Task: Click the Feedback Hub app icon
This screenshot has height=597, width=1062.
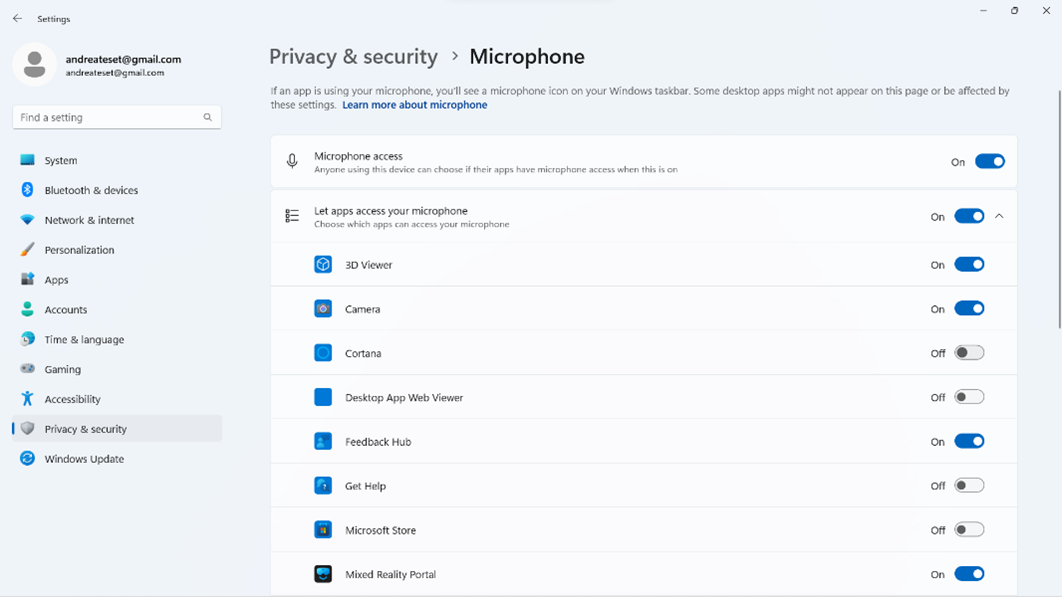Action: click(323, 441)
